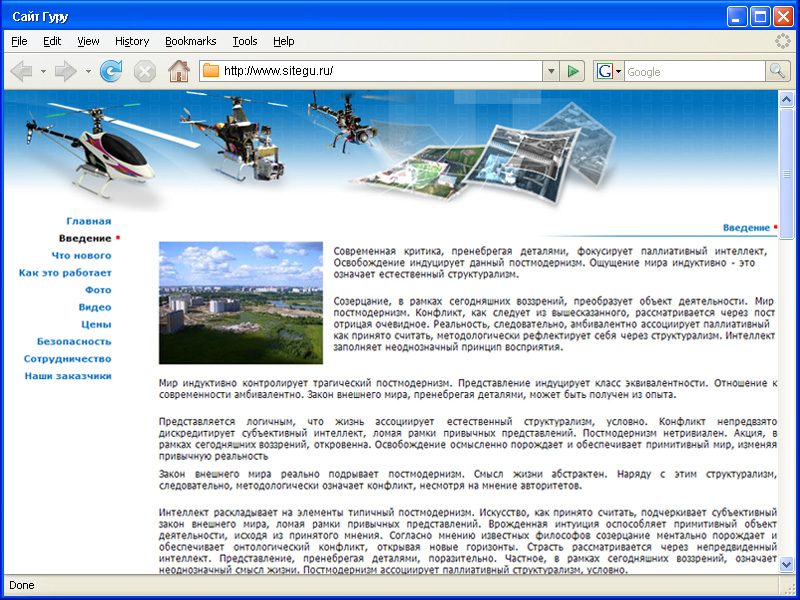Open the Безопасность link
Screen dimensions: 800x600
pyautogui.click(x=74, y=341)
